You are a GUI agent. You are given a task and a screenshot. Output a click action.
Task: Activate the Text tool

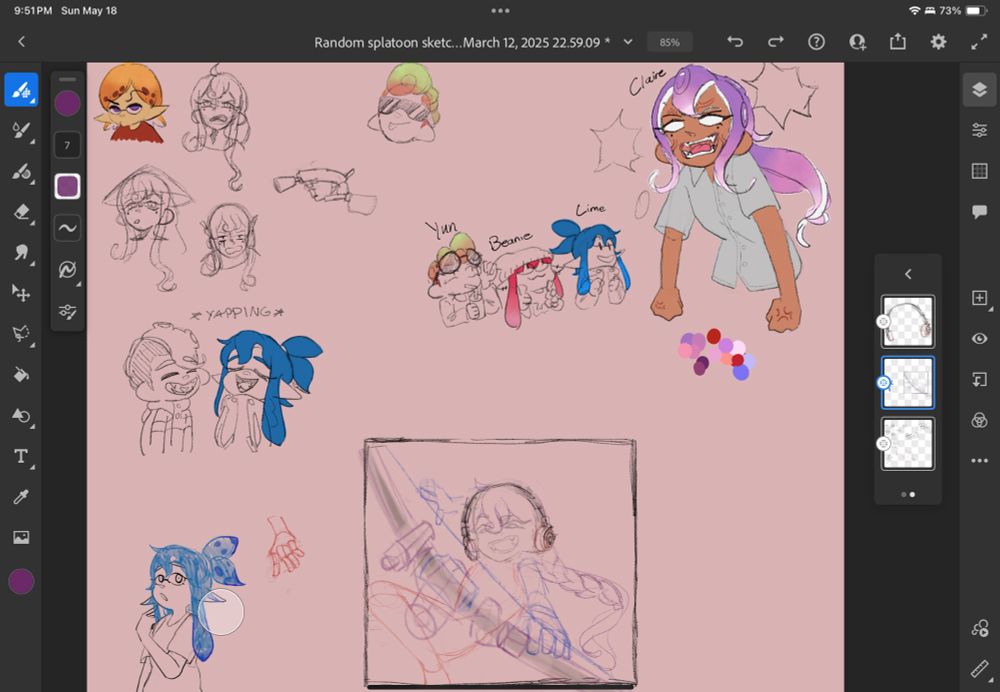(x=21, y=456)
